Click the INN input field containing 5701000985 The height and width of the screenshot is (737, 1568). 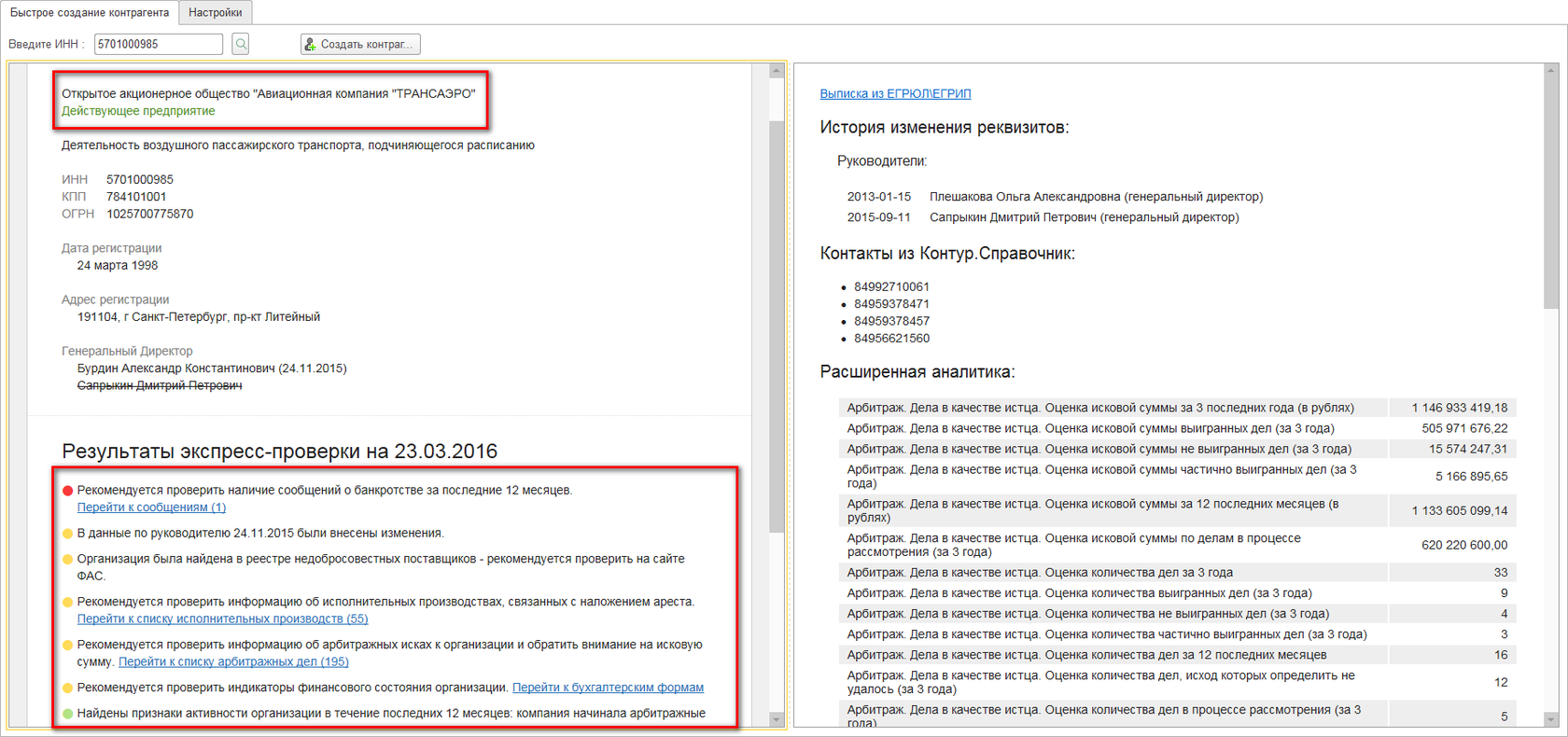[159, 44]
